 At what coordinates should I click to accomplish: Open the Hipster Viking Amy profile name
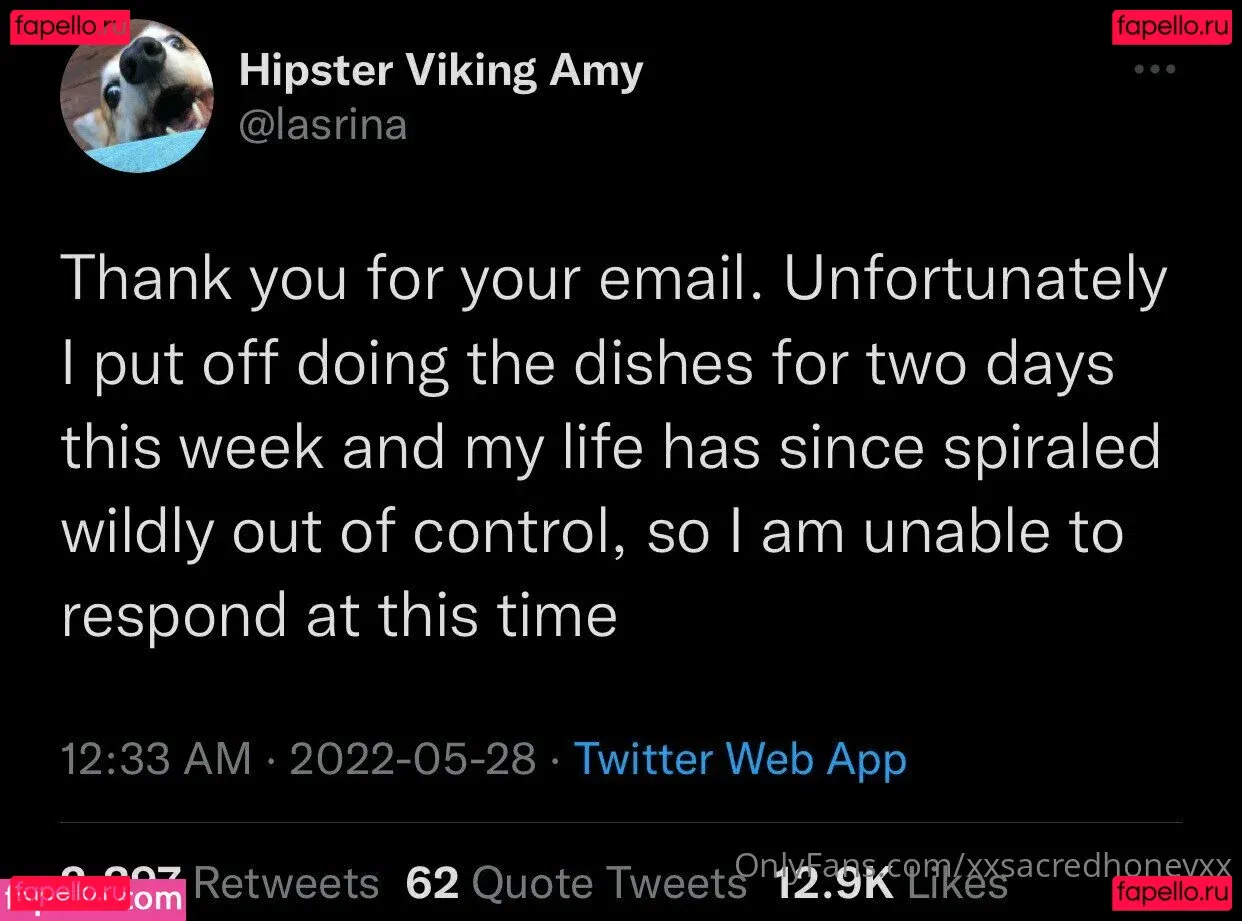pyautogui.click(x=440, y=71)
